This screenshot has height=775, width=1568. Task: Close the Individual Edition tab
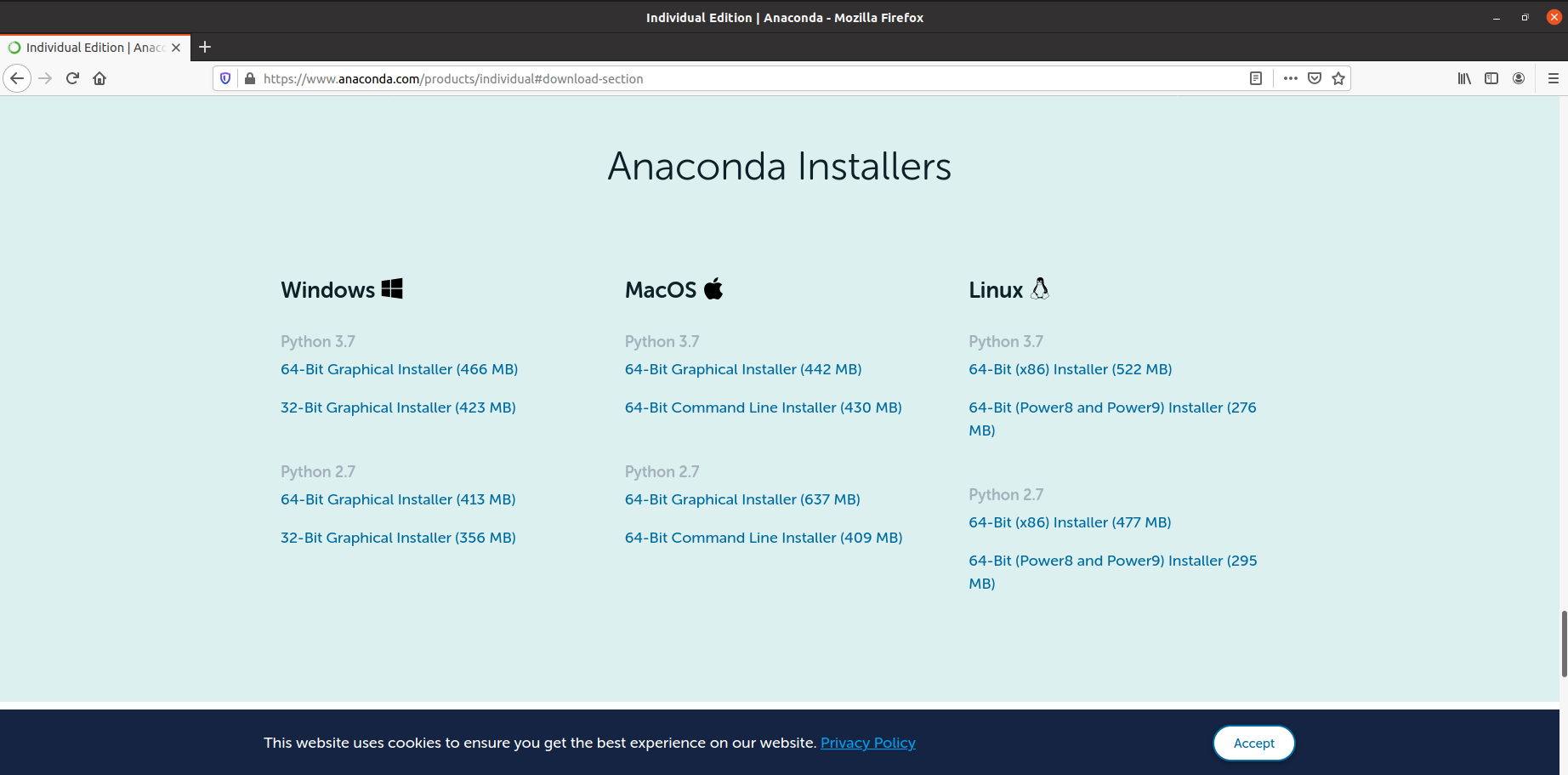(x=176, y=48)
